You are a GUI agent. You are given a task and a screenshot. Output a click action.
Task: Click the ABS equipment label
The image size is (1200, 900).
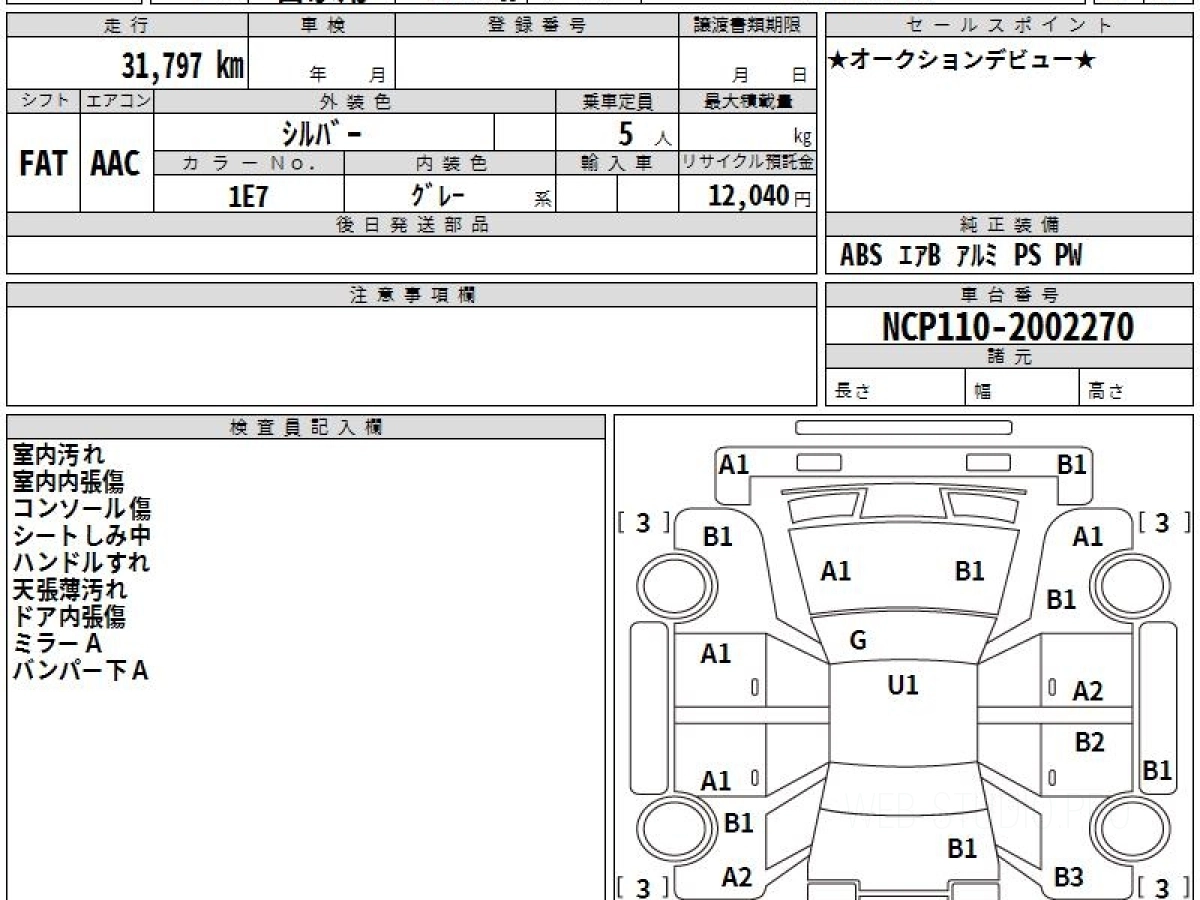(860, 256)
